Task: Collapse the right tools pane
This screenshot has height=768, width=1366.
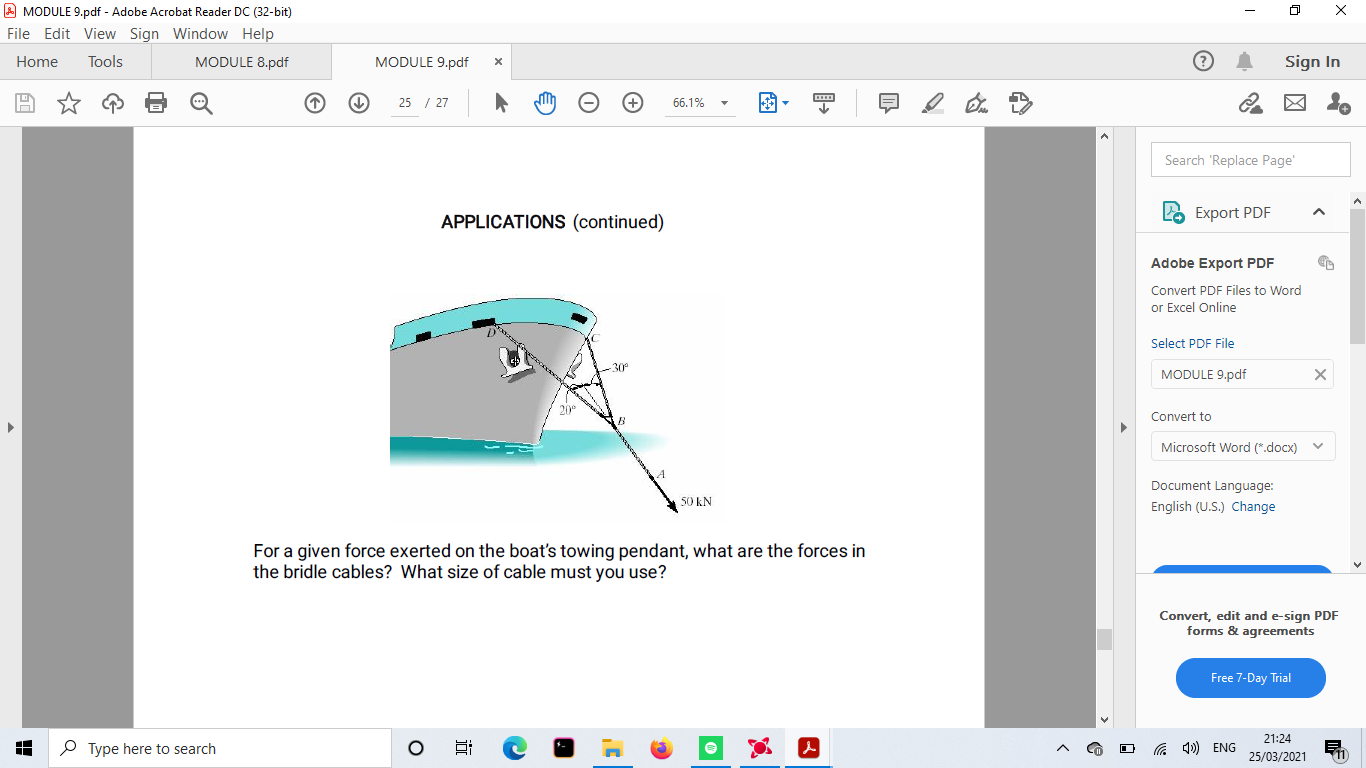Action: click(1124, 426)
